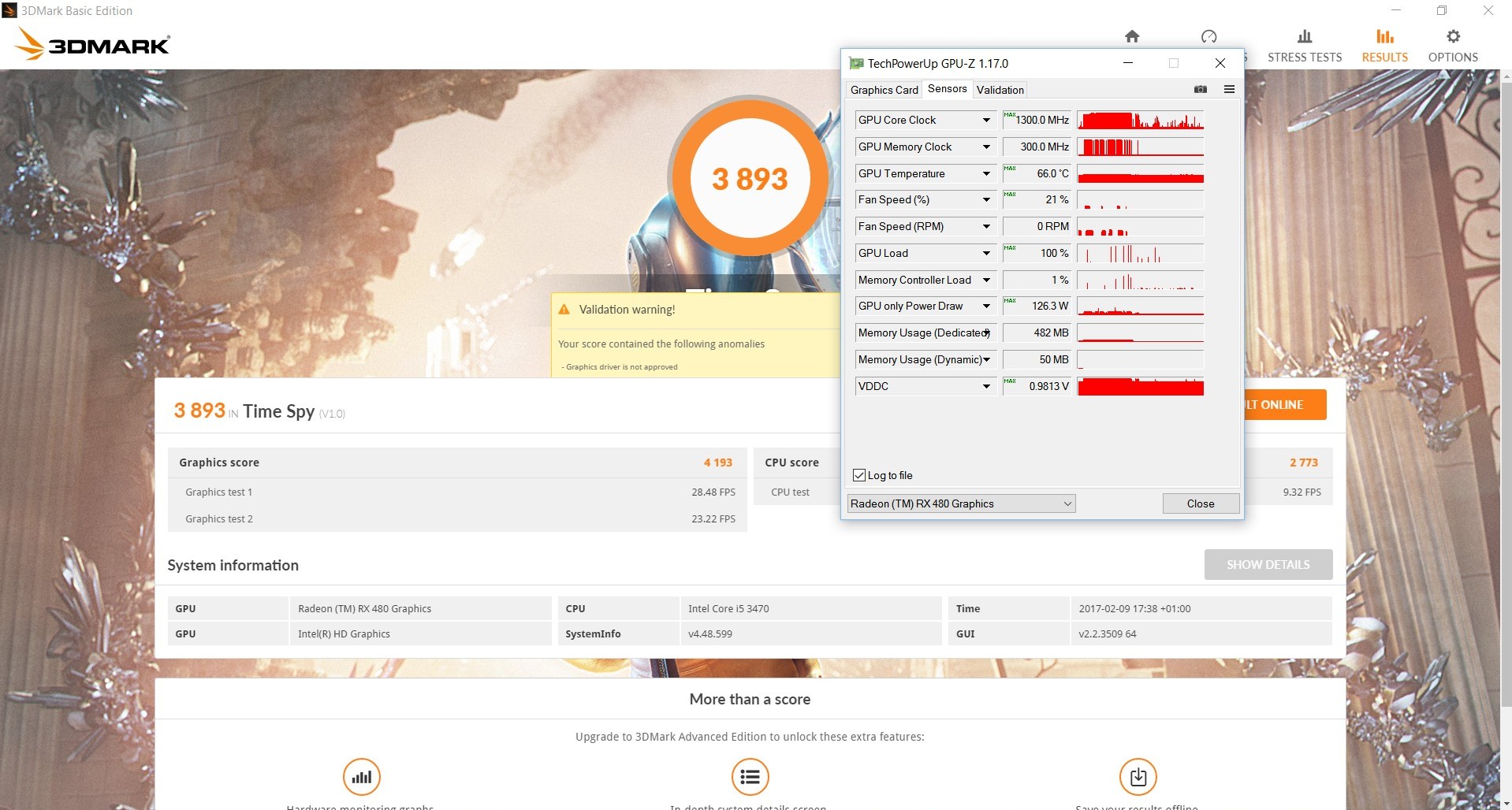Open the Radeon RX 480 Graphics device selector
The height and width of the screenshot is (810, 1512).
click(961, 503)
